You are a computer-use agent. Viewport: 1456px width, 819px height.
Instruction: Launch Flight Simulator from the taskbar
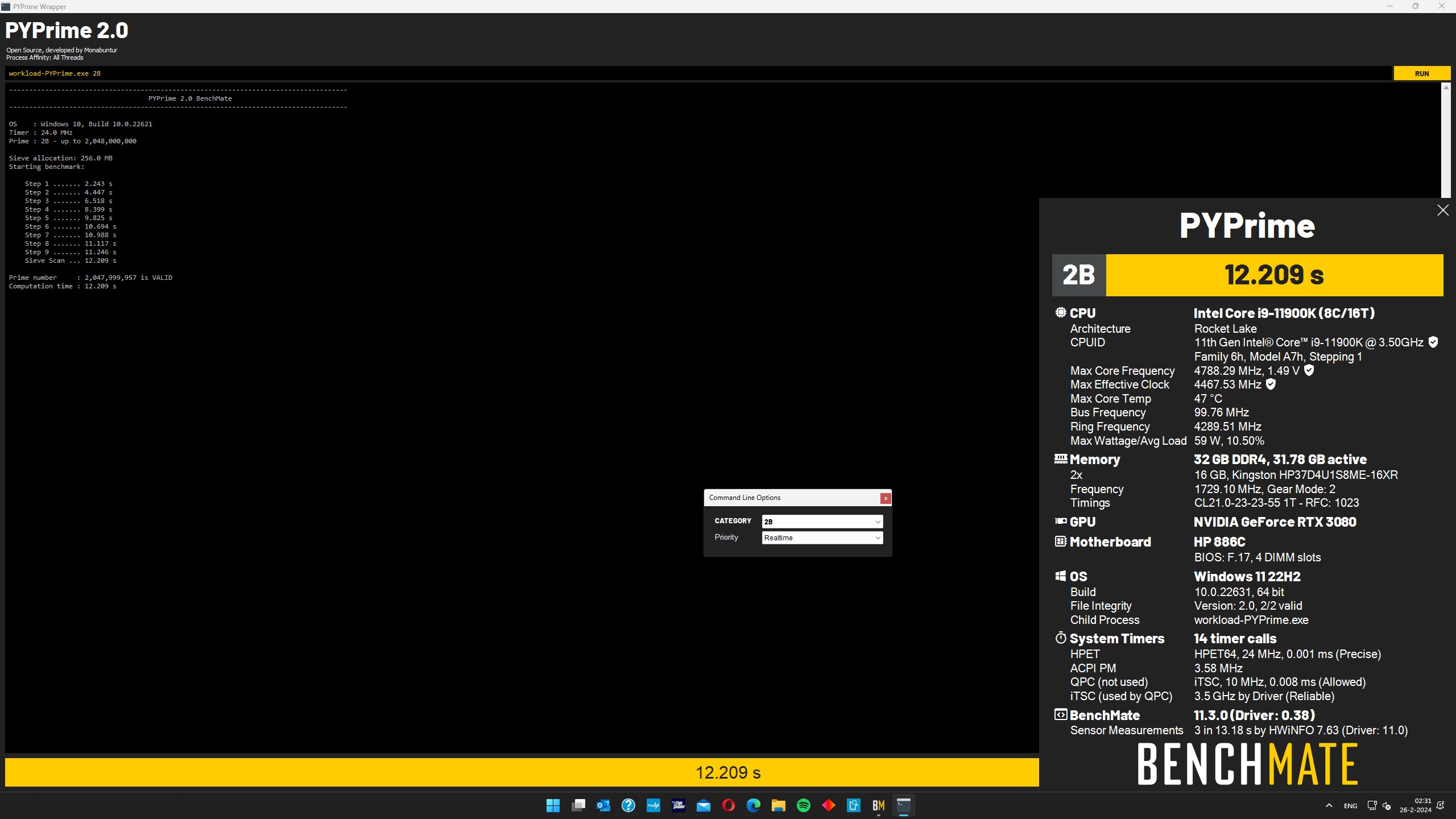click(x=679, y=805)
